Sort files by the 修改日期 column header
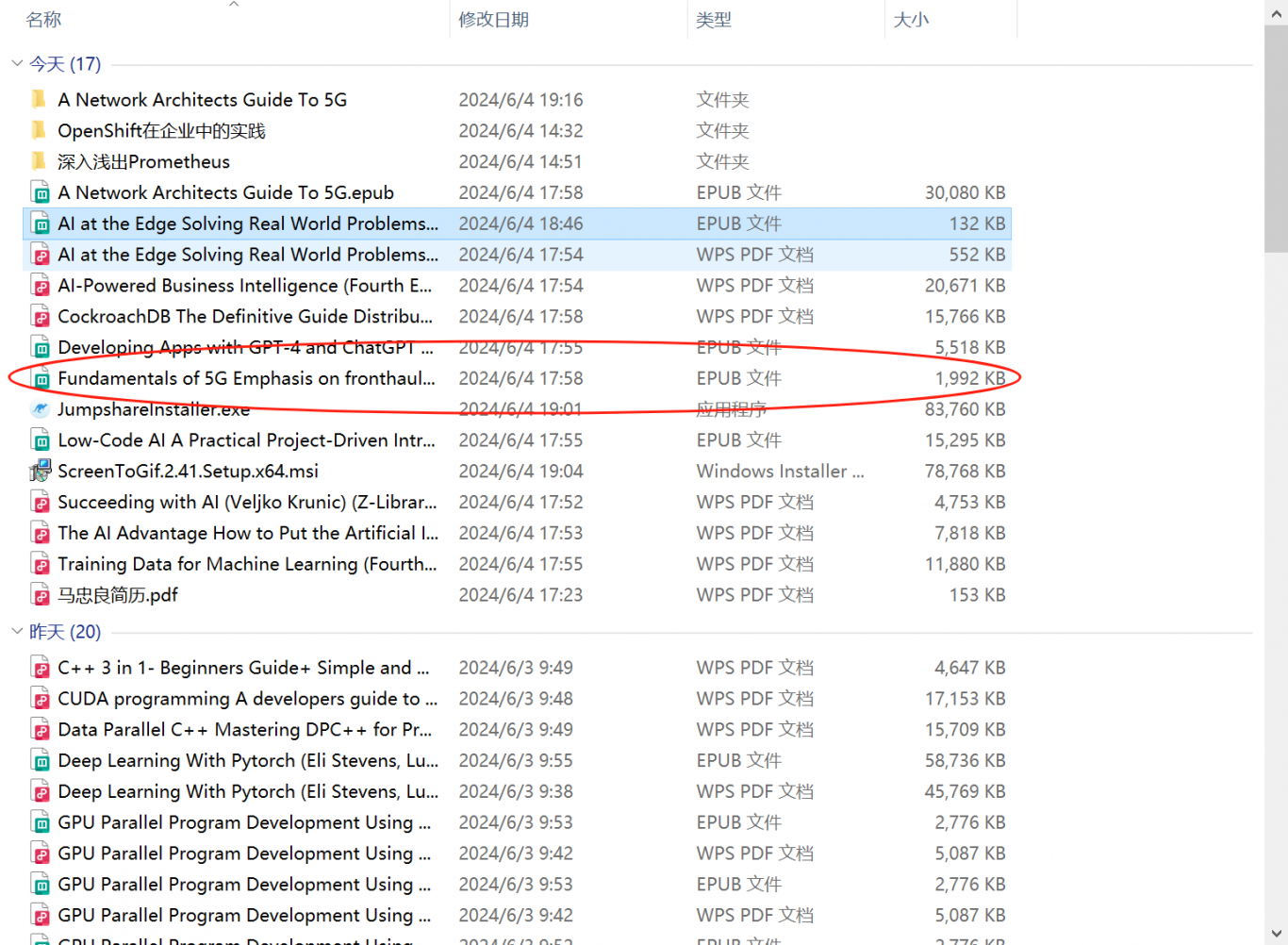1288x945 pixels. point(493,20)
